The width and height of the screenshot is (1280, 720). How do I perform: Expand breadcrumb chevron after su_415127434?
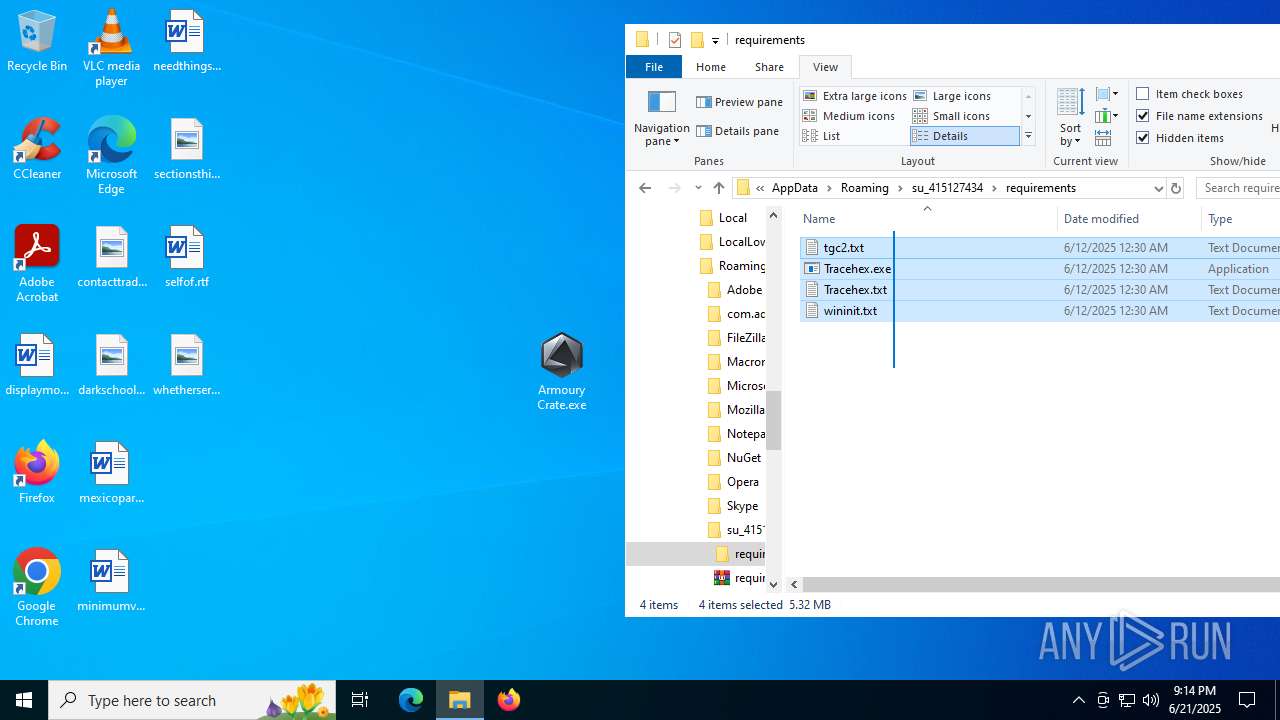[994, 188]
